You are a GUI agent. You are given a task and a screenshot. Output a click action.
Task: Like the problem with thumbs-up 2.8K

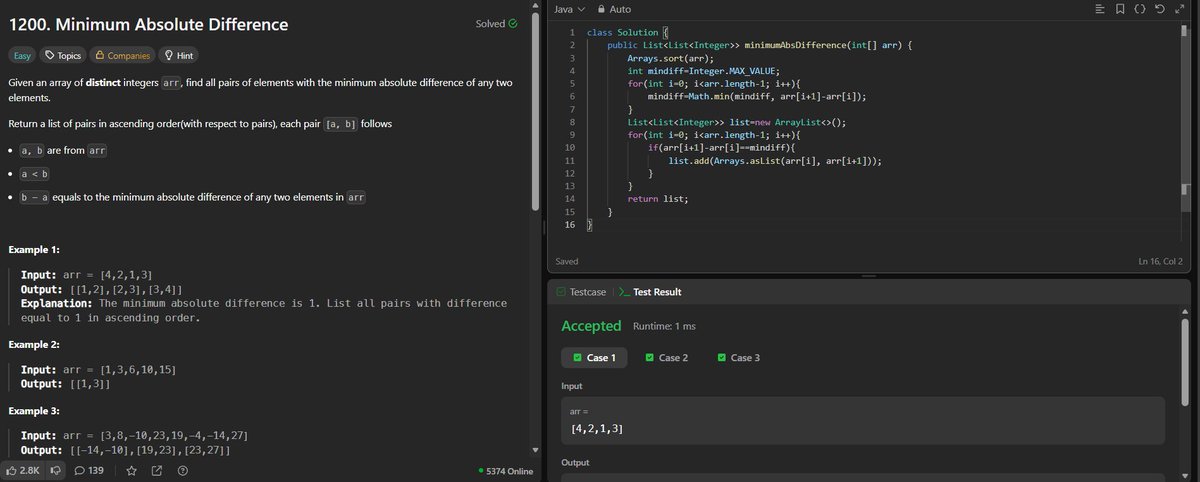click(22, 470)
